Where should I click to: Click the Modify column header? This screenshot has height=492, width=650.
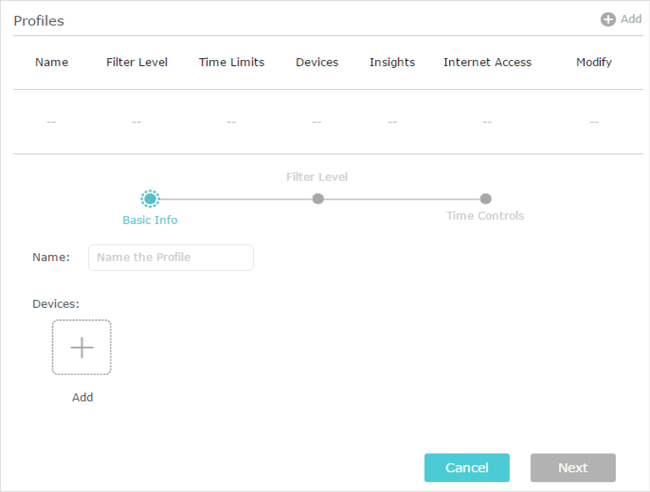pyautogui.click(x=594, y=62)
